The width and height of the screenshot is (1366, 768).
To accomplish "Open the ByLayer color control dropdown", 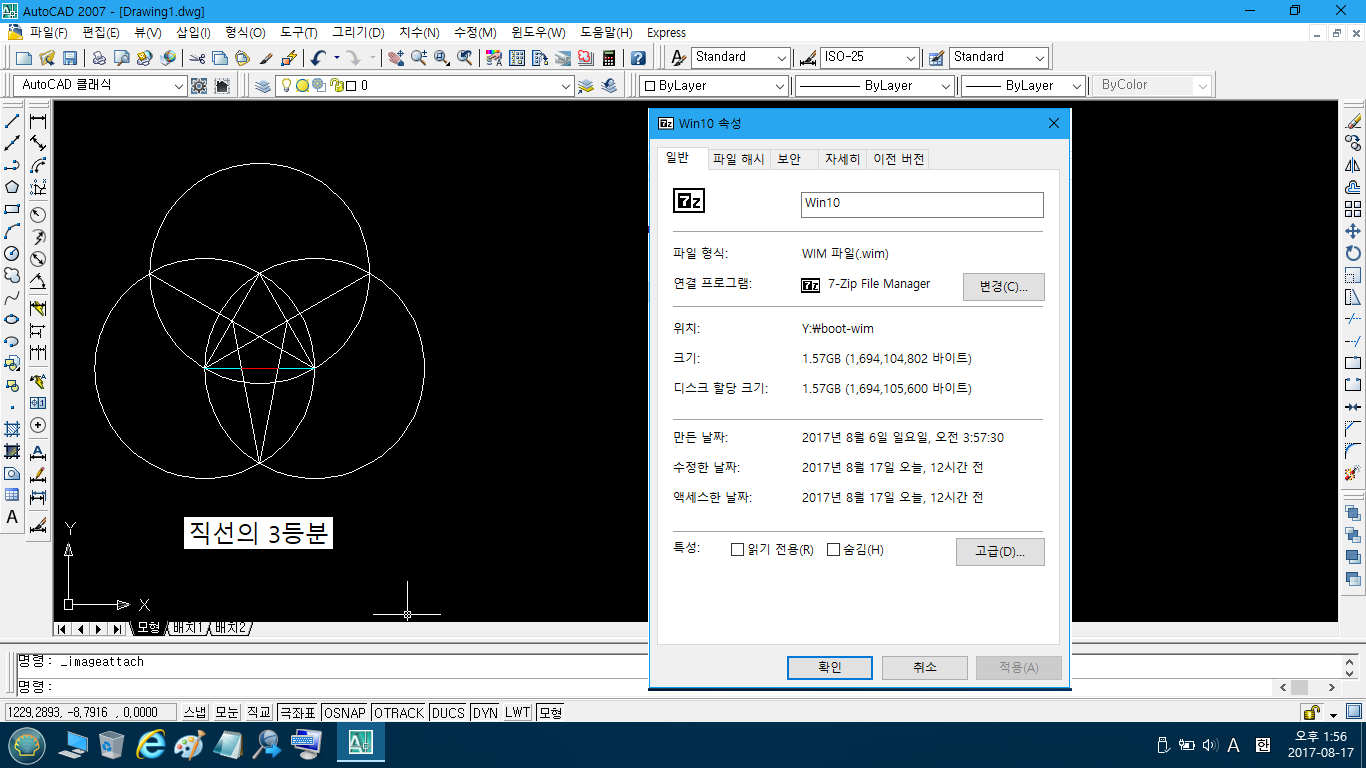I will tap(780, 86).
